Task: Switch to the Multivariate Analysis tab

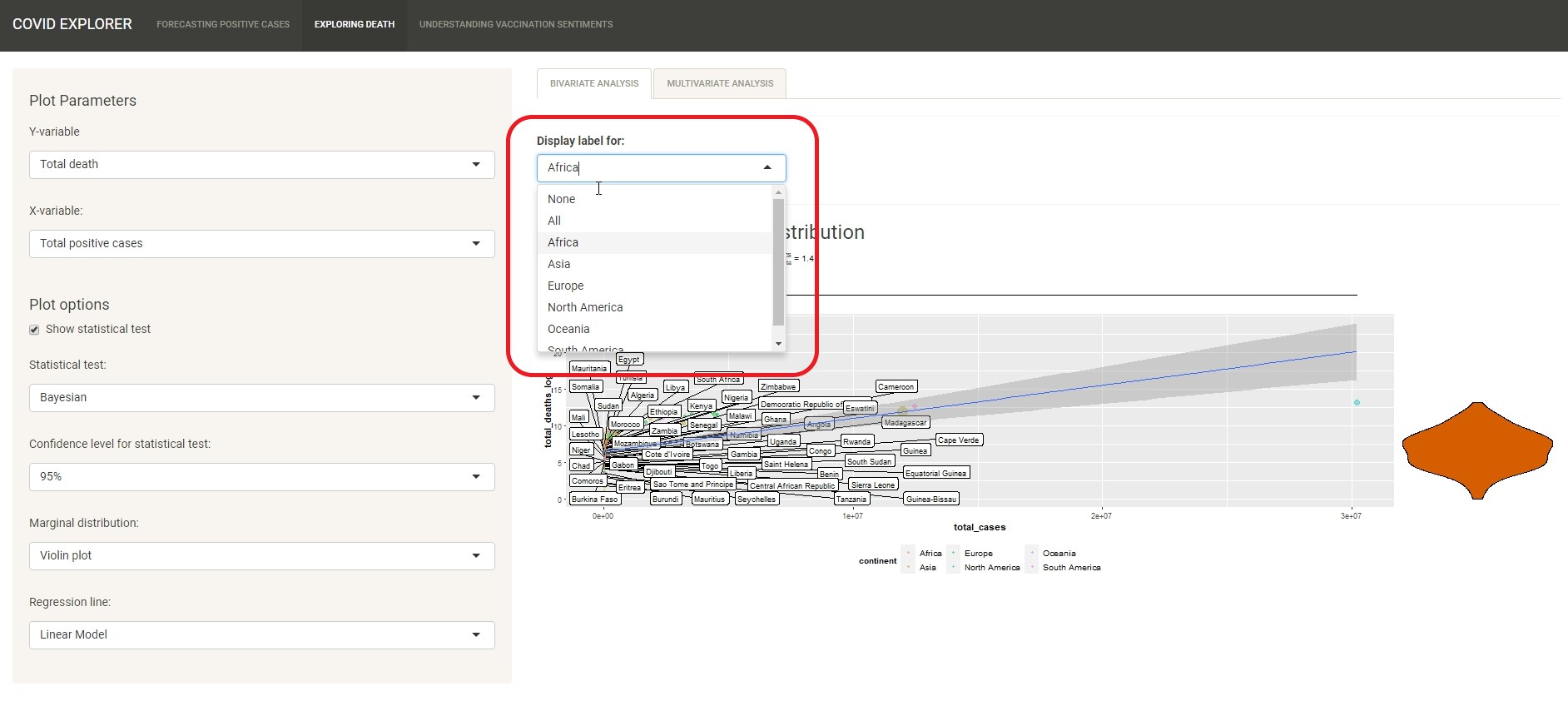Action: point(719,83)
